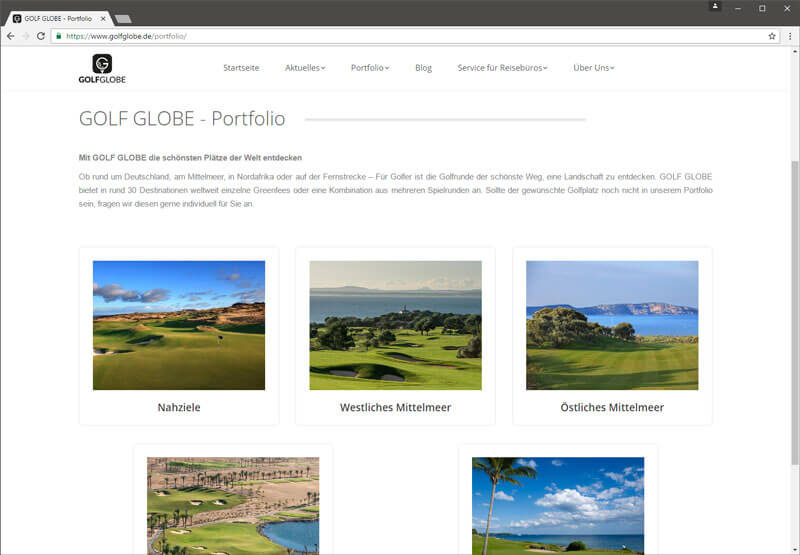
Task: Click the browser back arrow
Action: point(11,36)
